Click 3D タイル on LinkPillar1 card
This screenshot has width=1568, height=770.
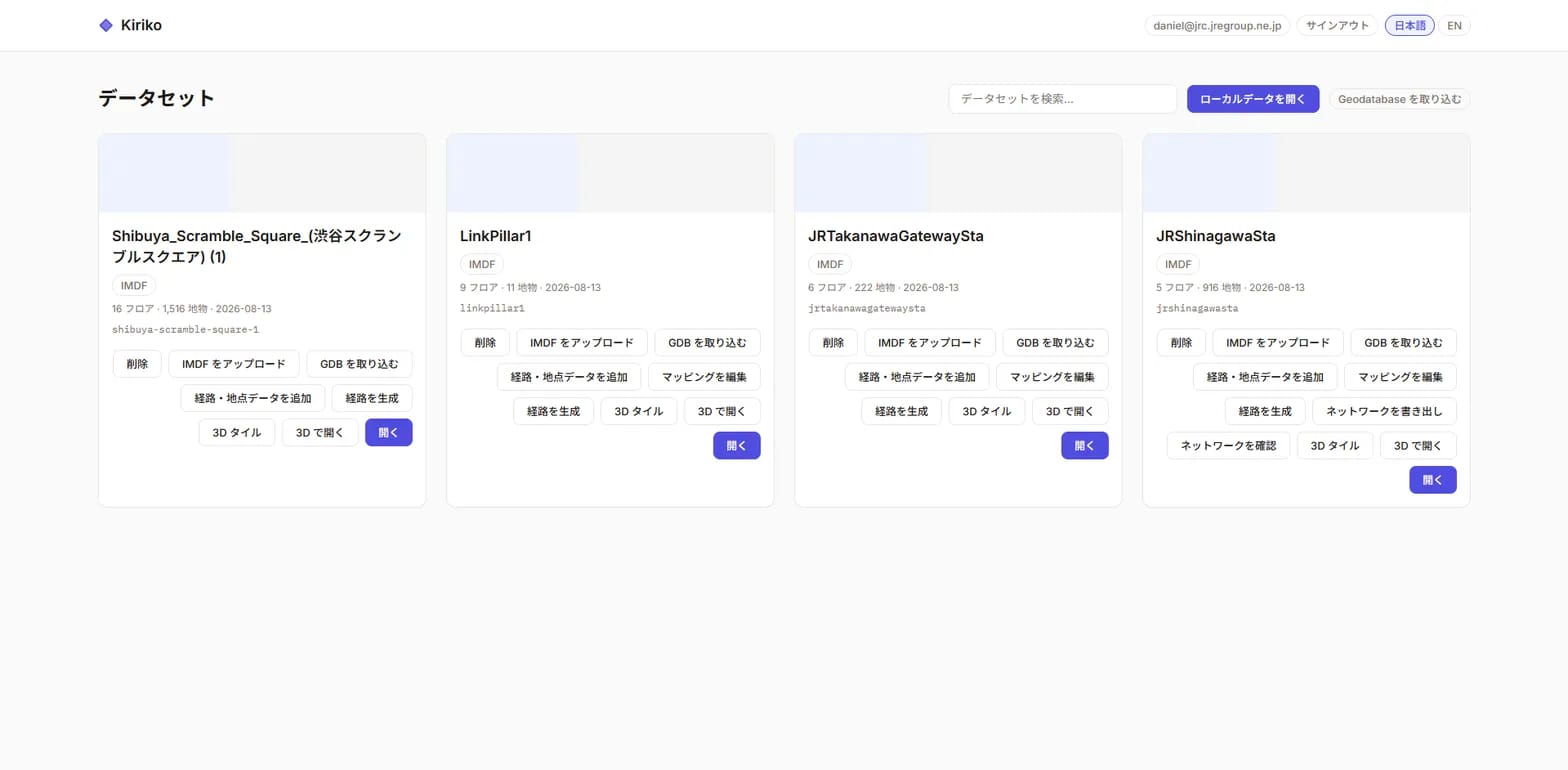point(638,411)
